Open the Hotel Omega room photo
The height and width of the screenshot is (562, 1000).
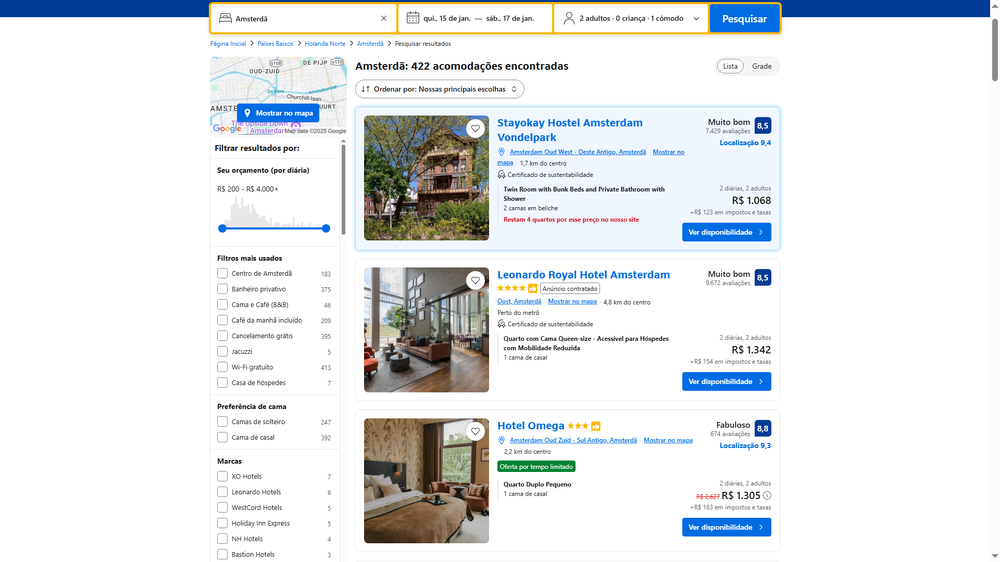tap(426, 481)
